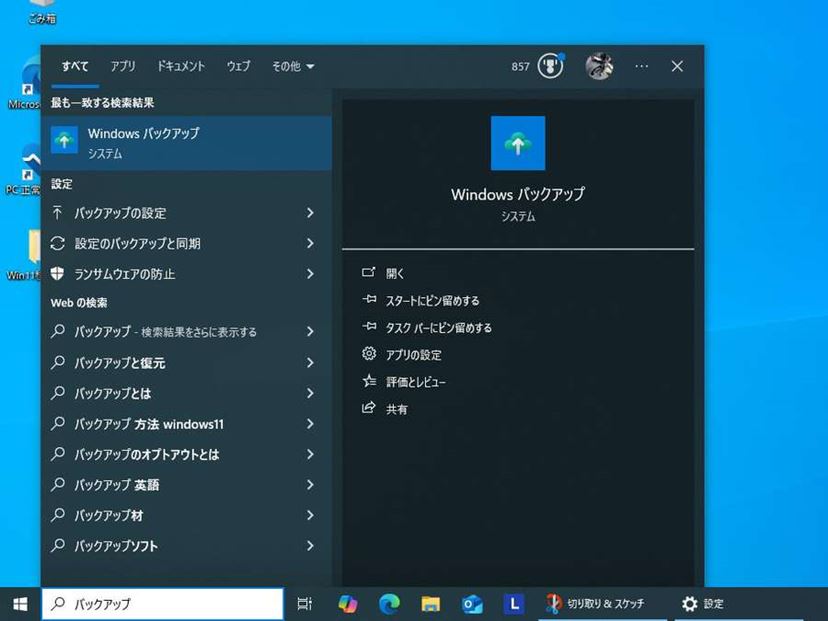Open Outlook from the taskbar
The height and width of the screenshot is (621, 828).
[471, 603]
